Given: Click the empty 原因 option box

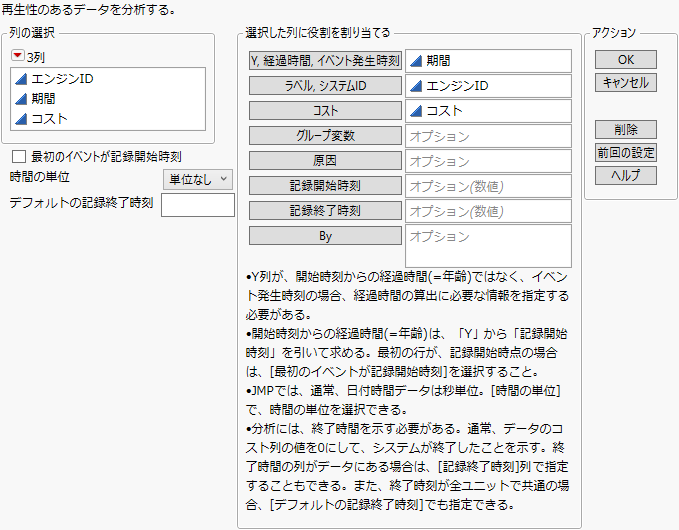Looking at the screenshot, I should [488, 162].
